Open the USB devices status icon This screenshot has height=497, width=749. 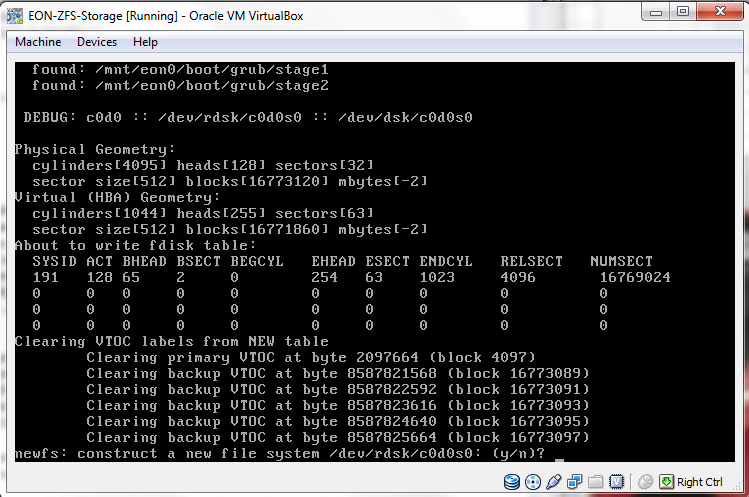pos(553,482)
